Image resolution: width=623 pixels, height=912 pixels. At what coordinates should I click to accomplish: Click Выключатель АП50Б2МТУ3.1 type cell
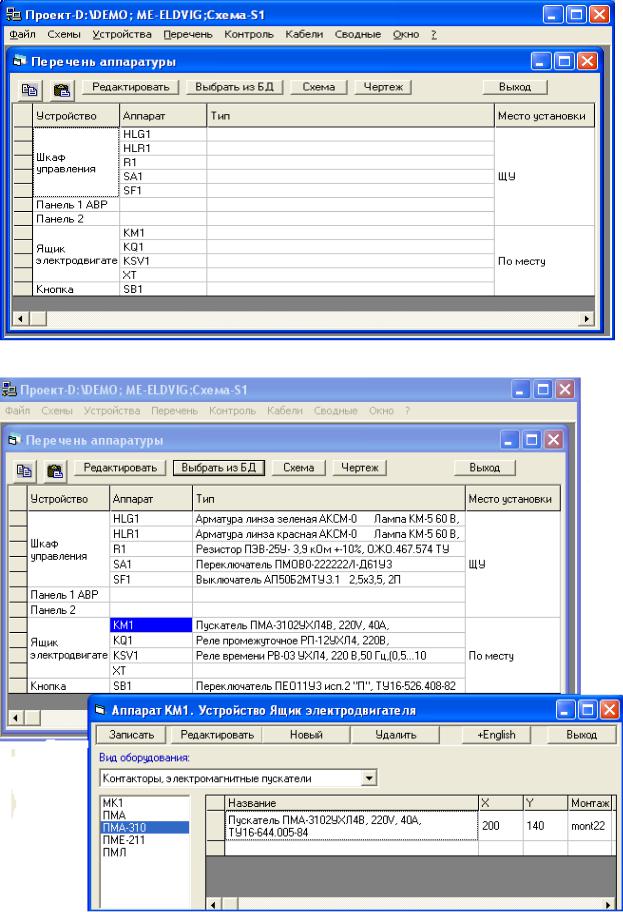pyautogui.click(x=328, y=579)
